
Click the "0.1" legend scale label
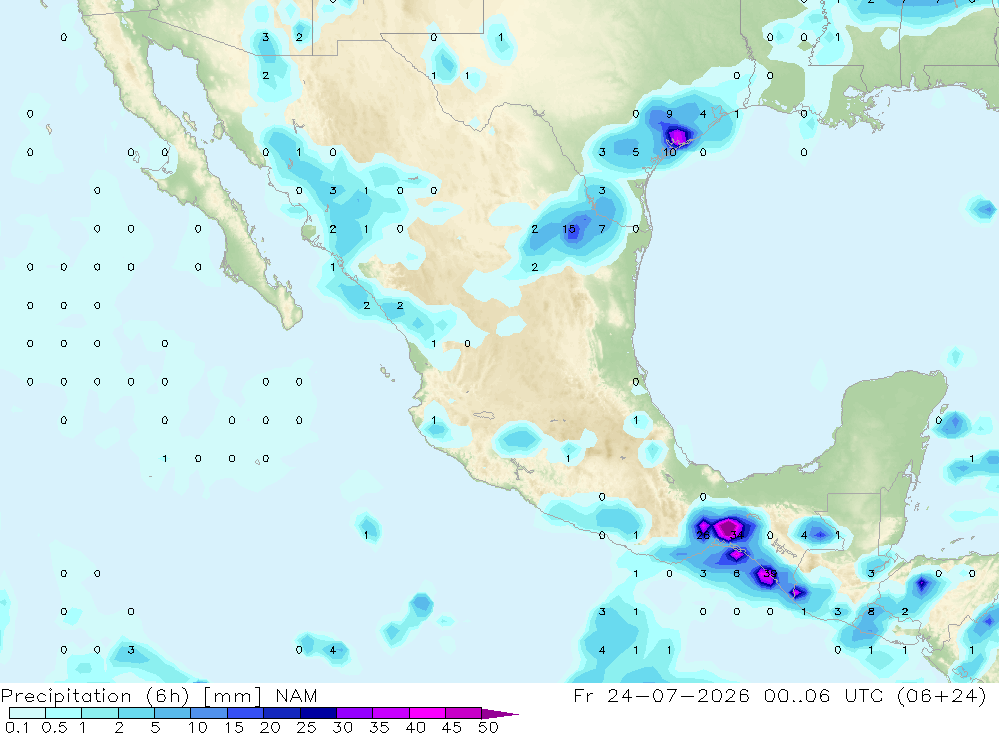[x=17, y=727]
